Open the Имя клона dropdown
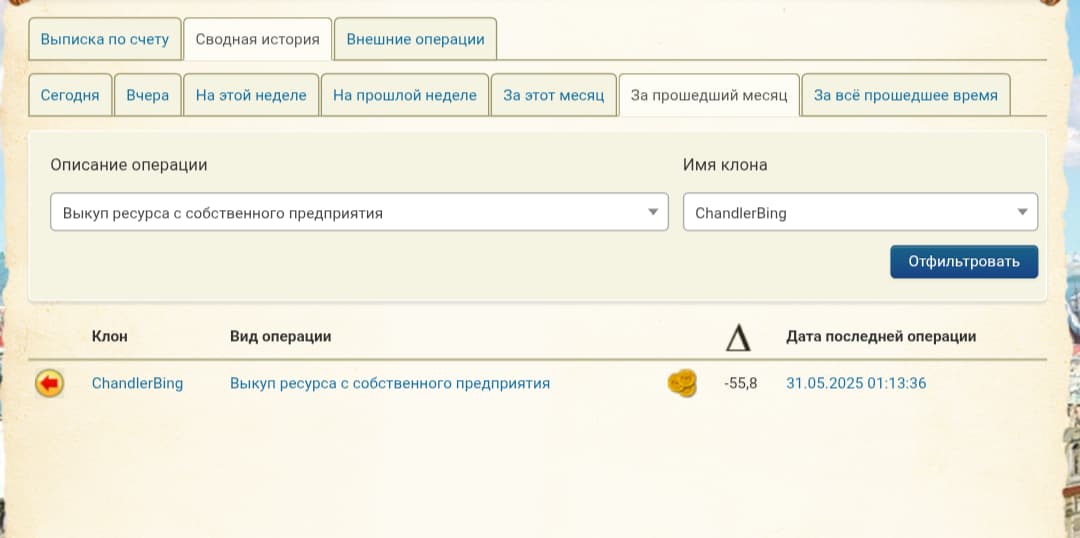Screen dimensions: 1080x538 click(860, 212)
